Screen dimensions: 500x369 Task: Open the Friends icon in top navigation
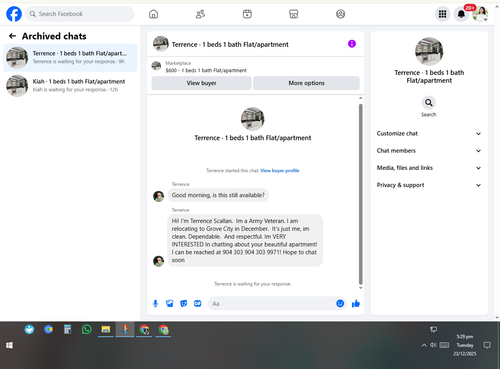tap(200, 14)
